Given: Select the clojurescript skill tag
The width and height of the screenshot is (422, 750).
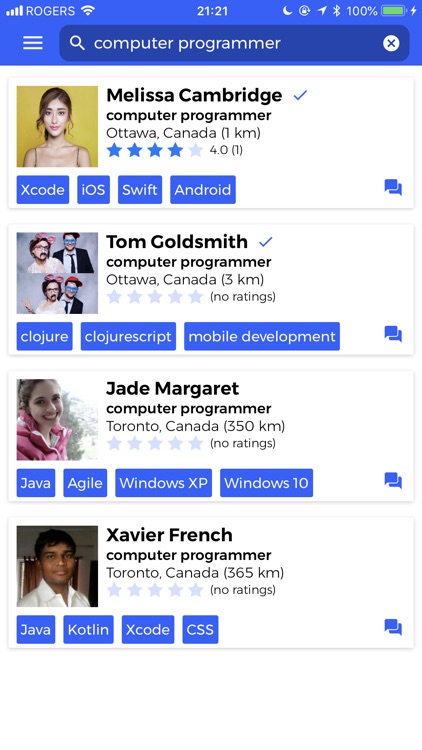Looking at the screenshot, I should (x=128, y=336).
